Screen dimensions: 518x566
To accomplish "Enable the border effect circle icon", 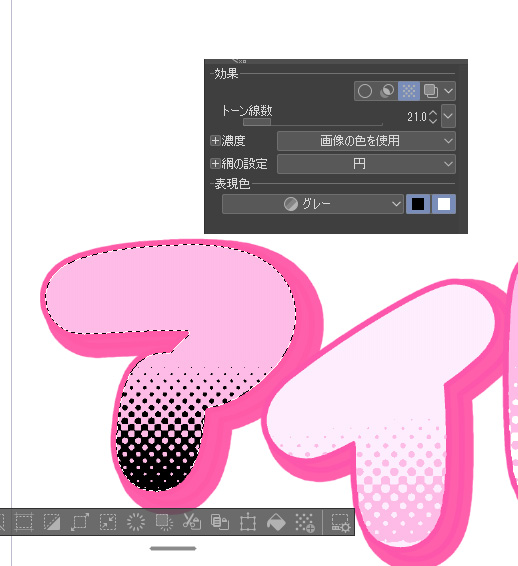I will [x=365, y=91].
